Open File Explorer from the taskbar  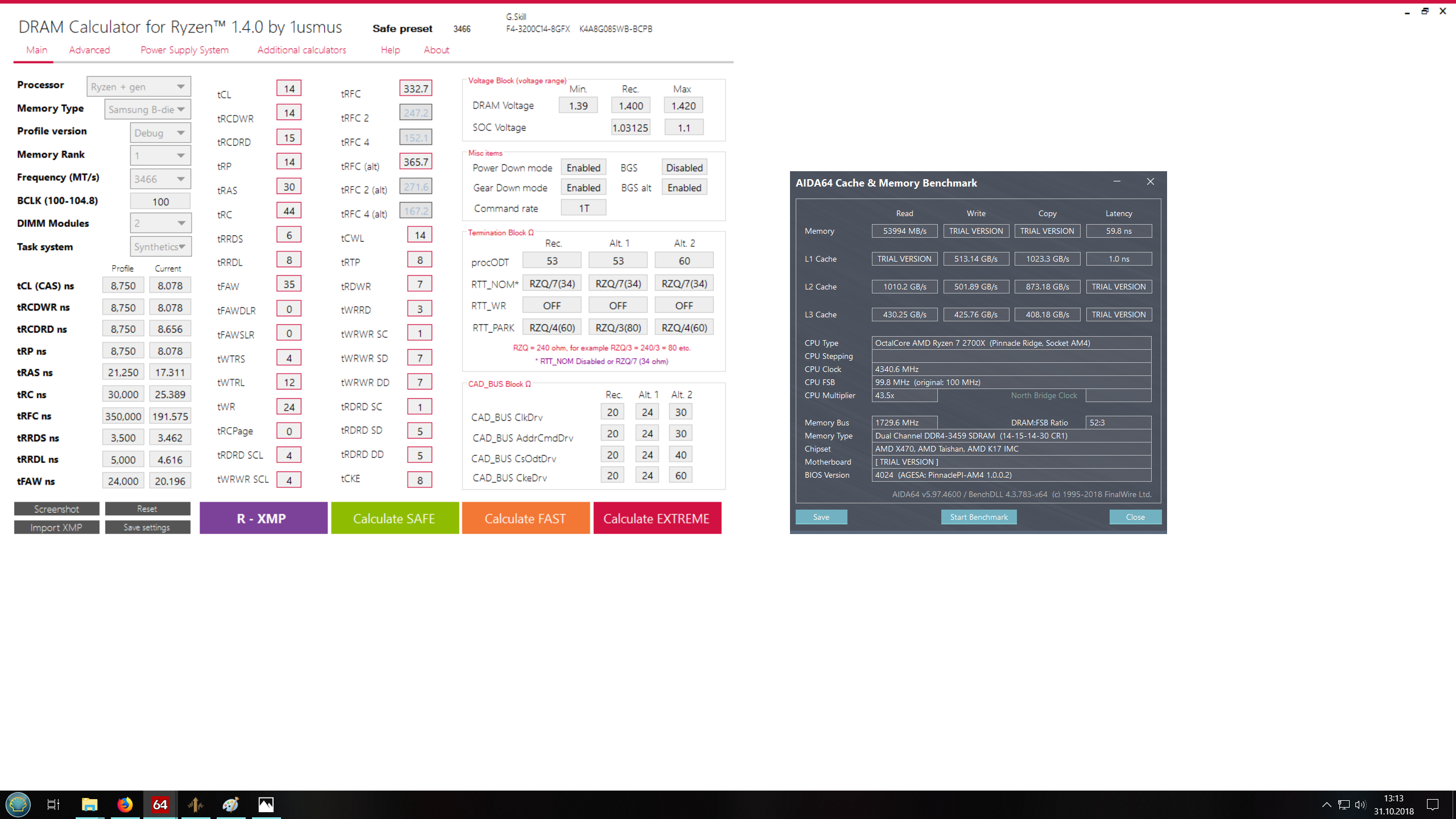[89, 804]
